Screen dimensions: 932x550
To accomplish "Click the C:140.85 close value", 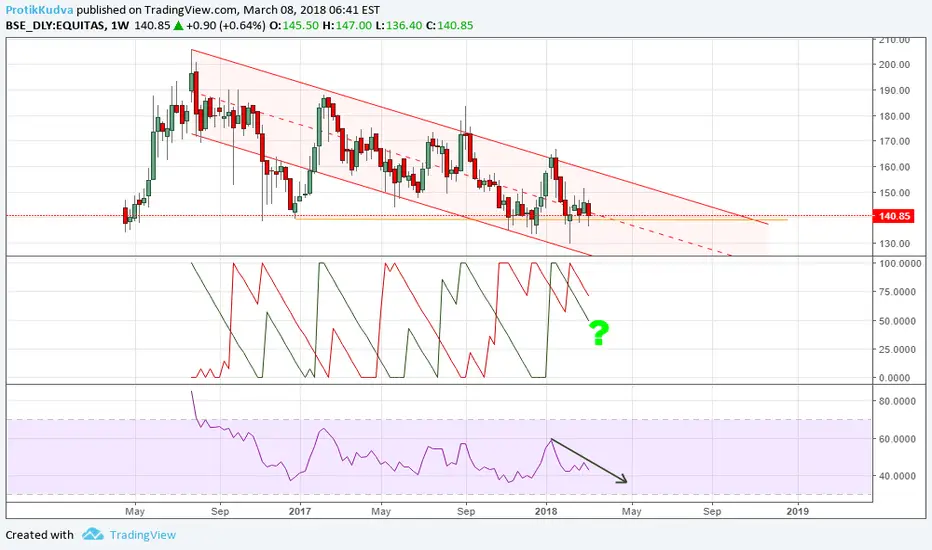I will coord(449,26).
